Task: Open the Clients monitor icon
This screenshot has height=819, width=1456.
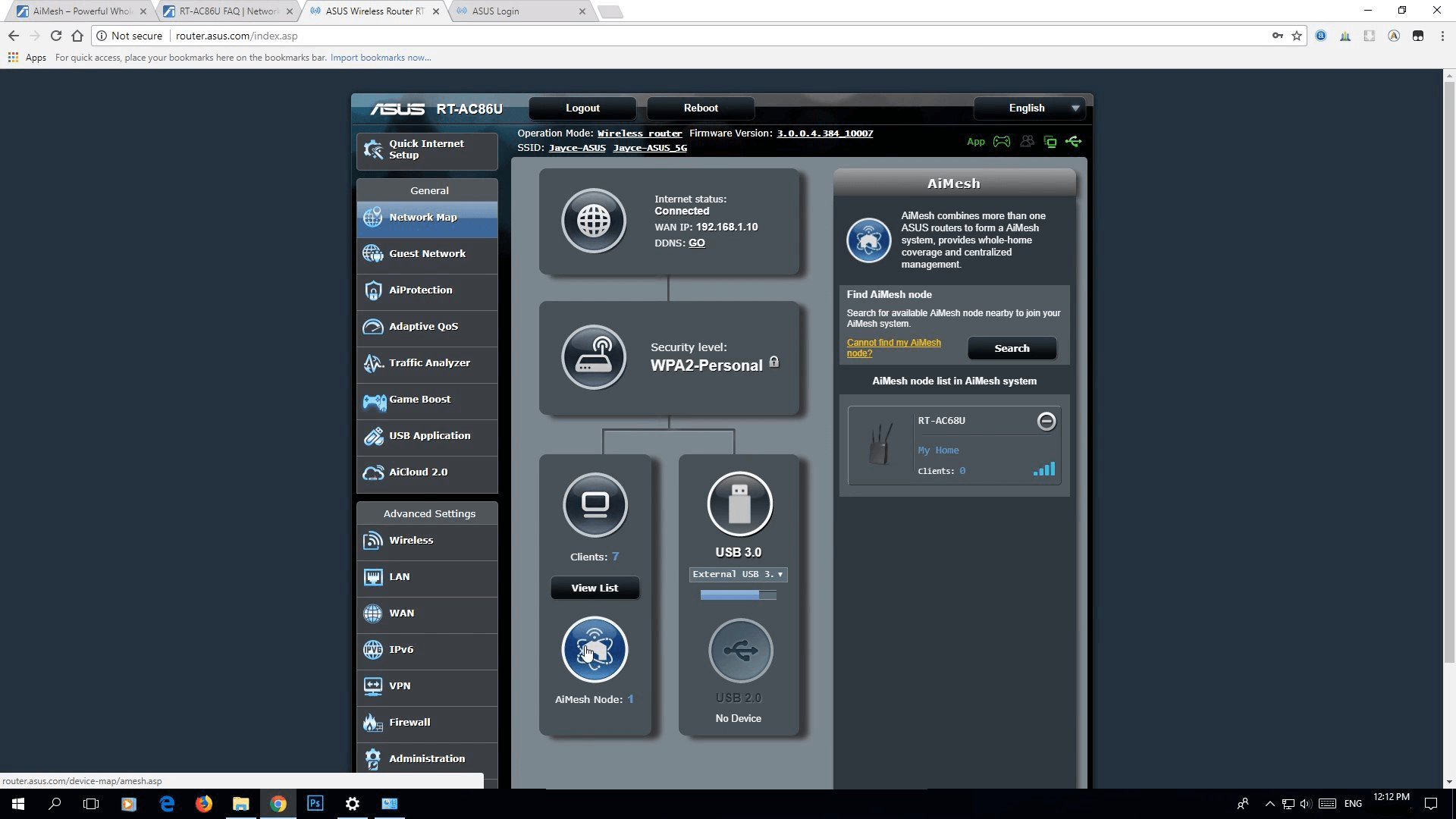Action: click(595, 504)
